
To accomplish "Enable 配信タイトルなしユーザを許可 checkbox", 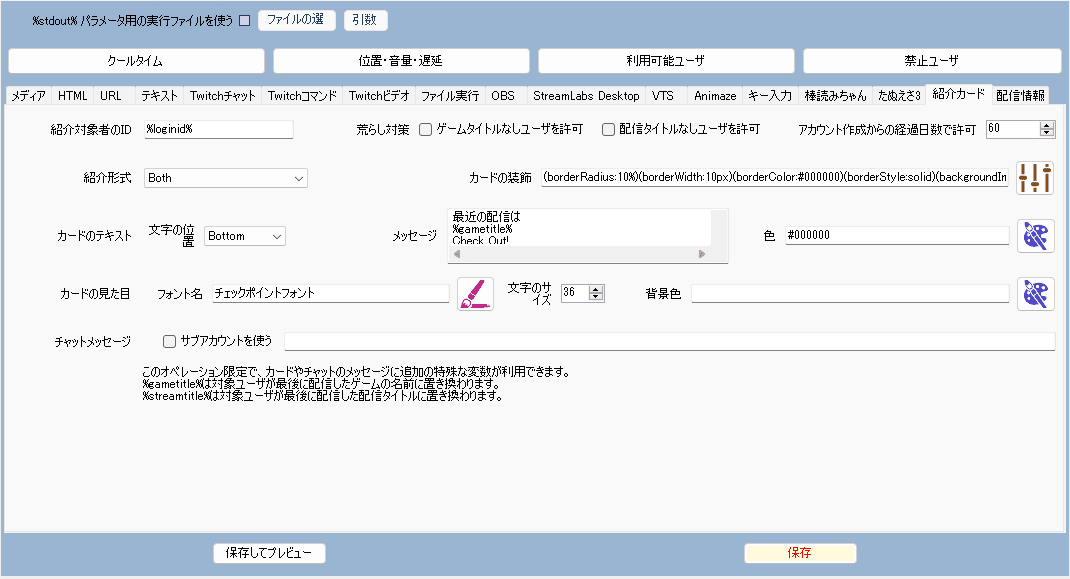I will (x=608, y=129).
